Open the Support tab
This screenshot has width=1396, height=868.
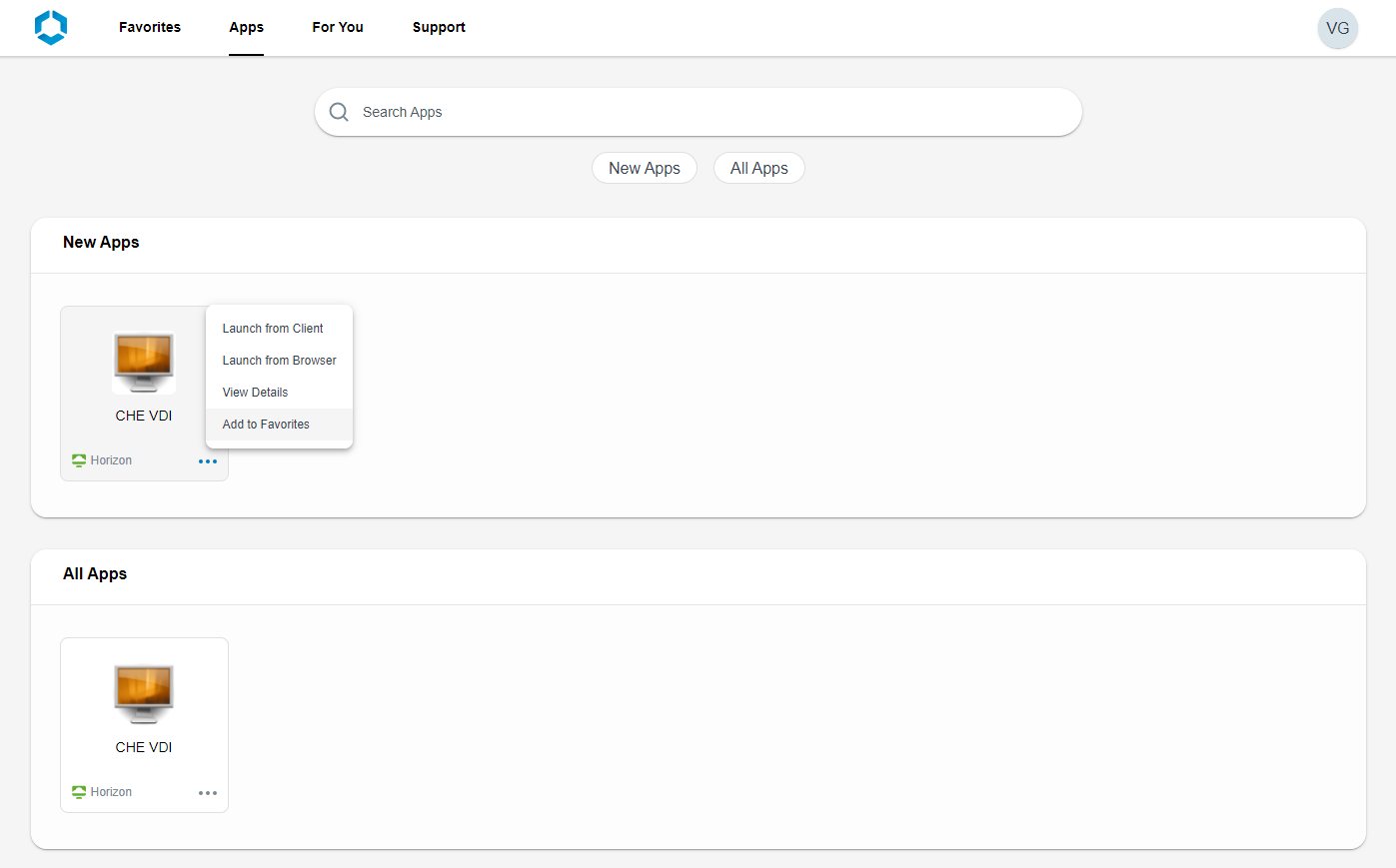click(x=439, y=27)
